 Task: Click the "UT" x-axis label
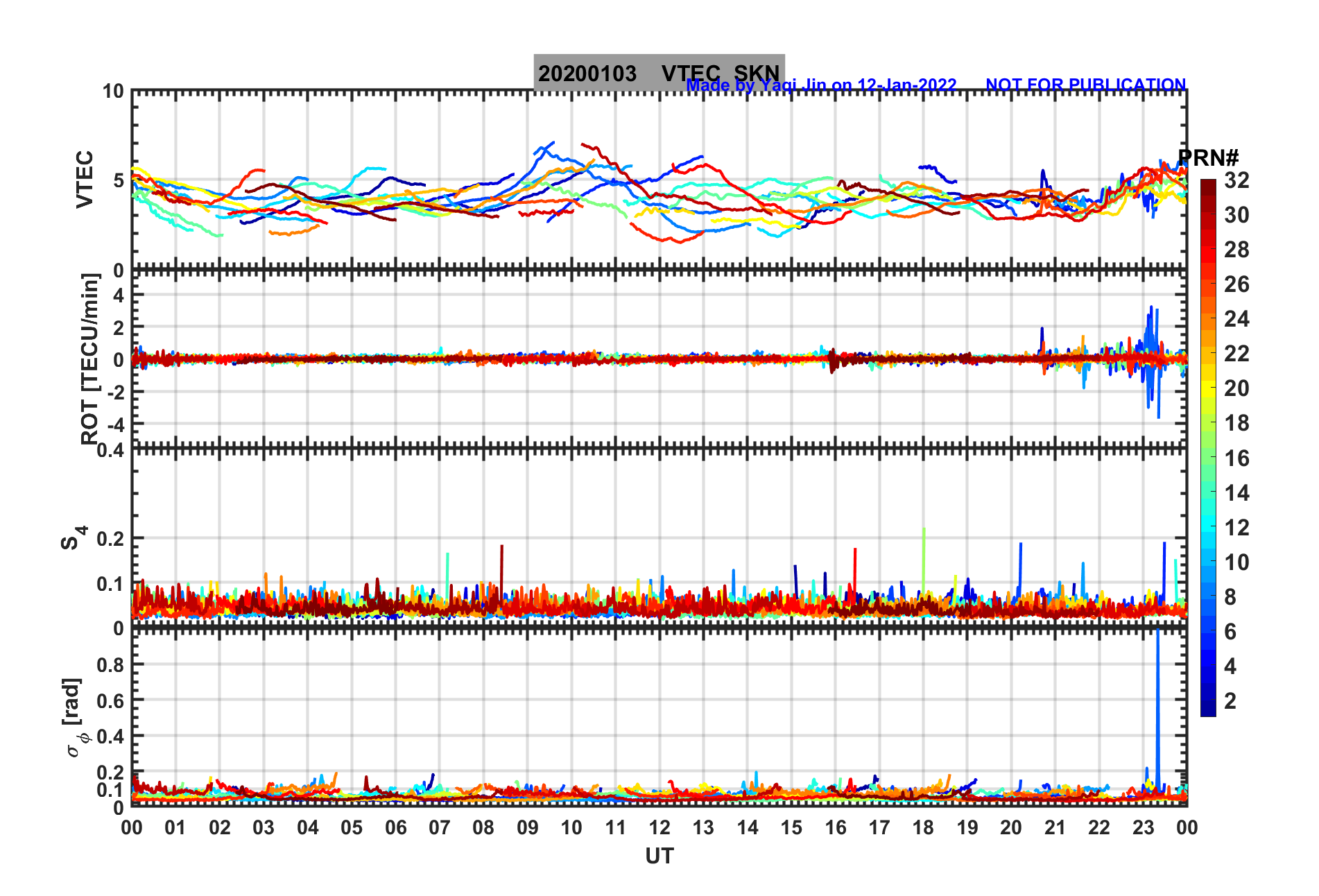tap(659, 856)
